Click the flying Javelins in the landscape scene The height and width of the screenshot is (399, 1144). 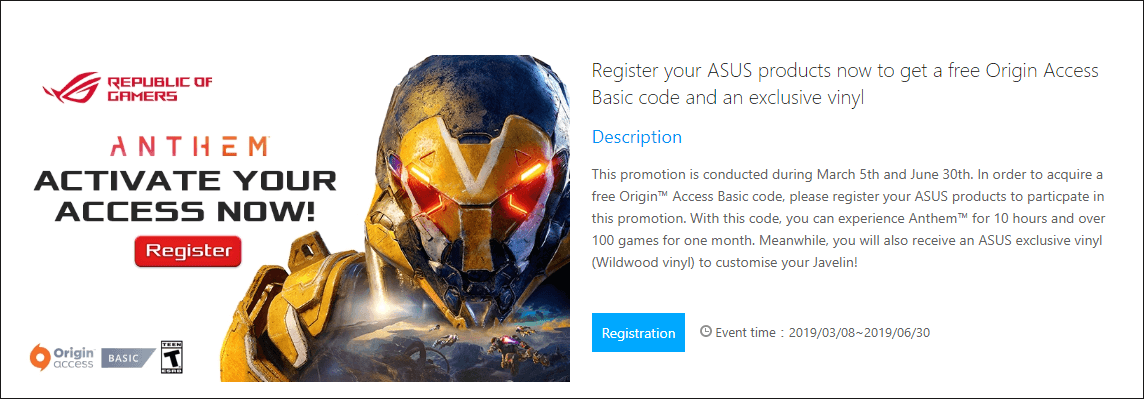pyautogui.click(x=474, y=344)
